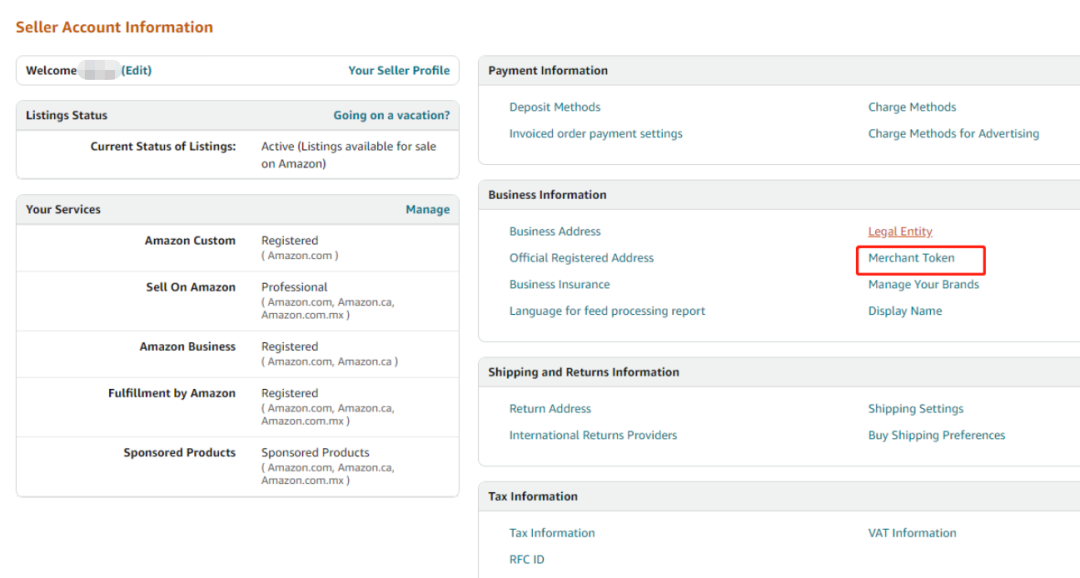This screenshot has width=1080, height=578.
Task: Click the Business Information section header
Action: pos(547,195)
